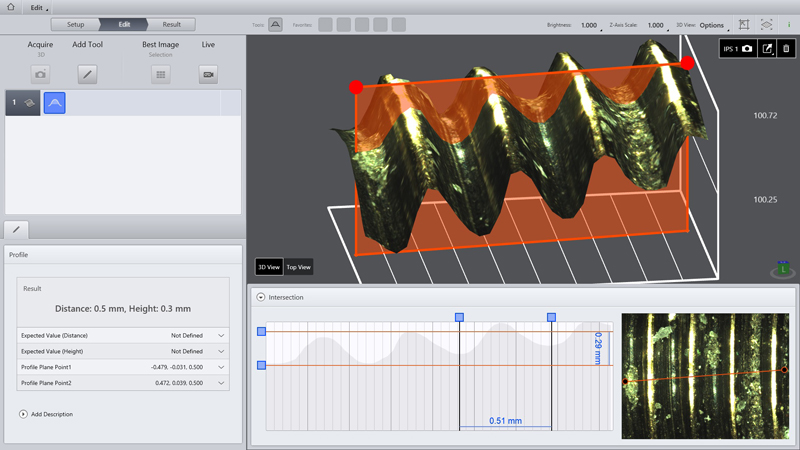The image size is (800, 450).
Task: Click the Add Tool pencil icon
Action: [88, 75]
